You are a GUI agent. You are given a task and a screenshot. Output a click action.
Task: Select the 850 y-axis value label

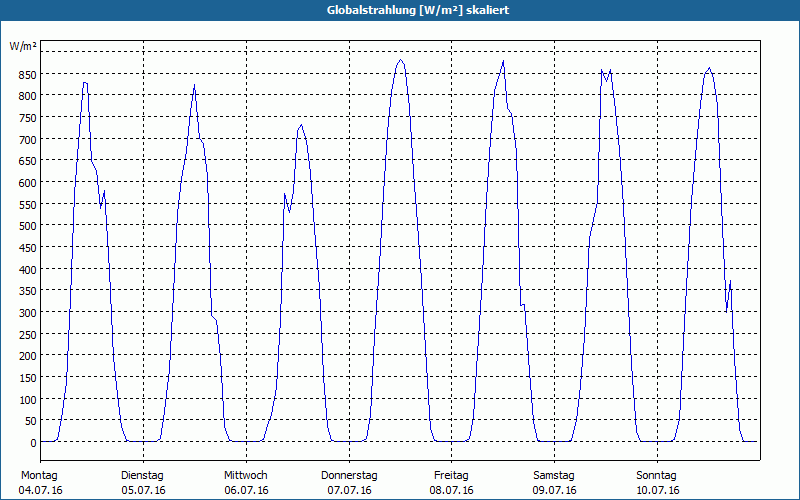click(27, 75)
